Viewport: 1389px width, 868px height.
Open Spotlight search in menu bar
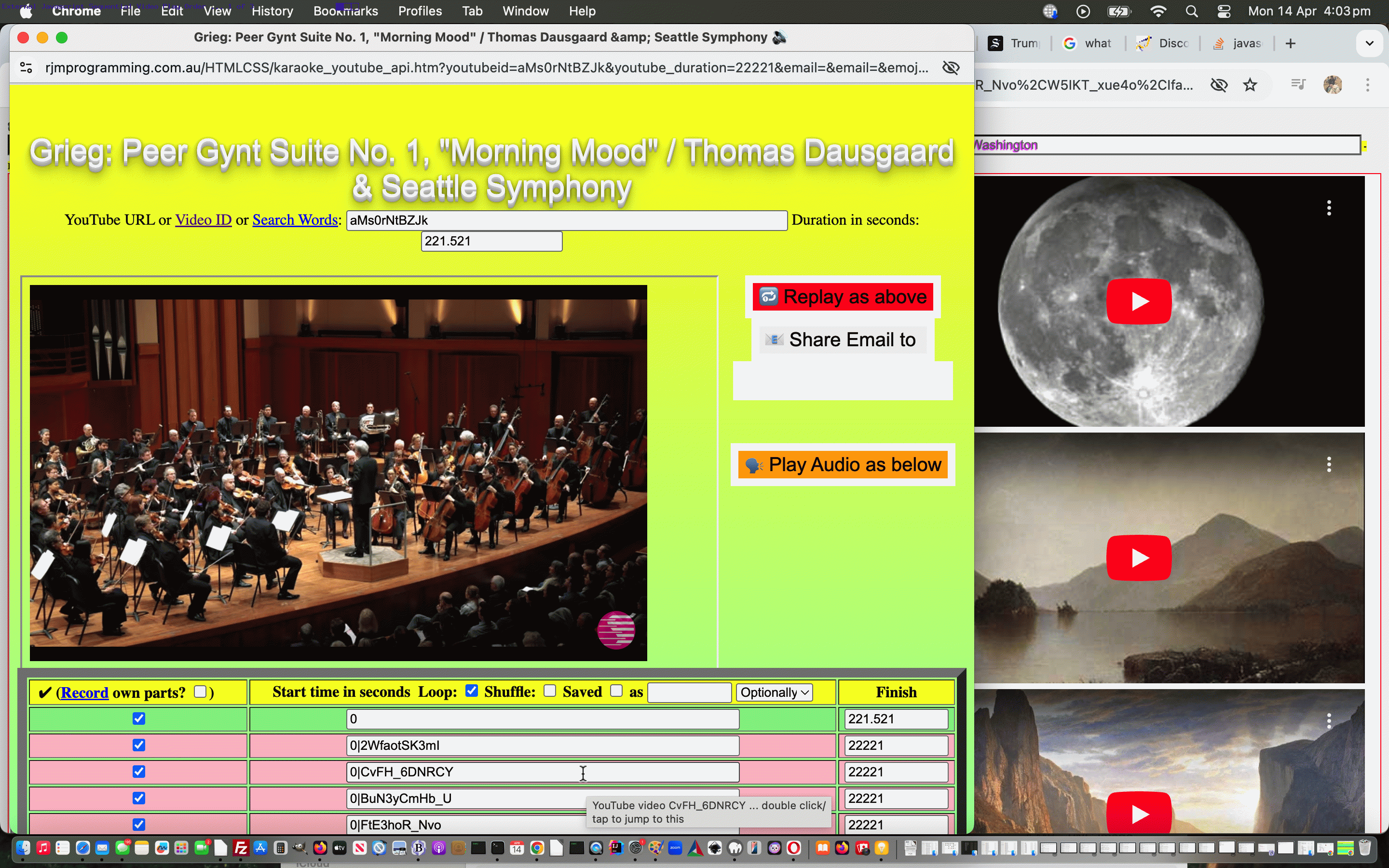[x=1192, y=12]
